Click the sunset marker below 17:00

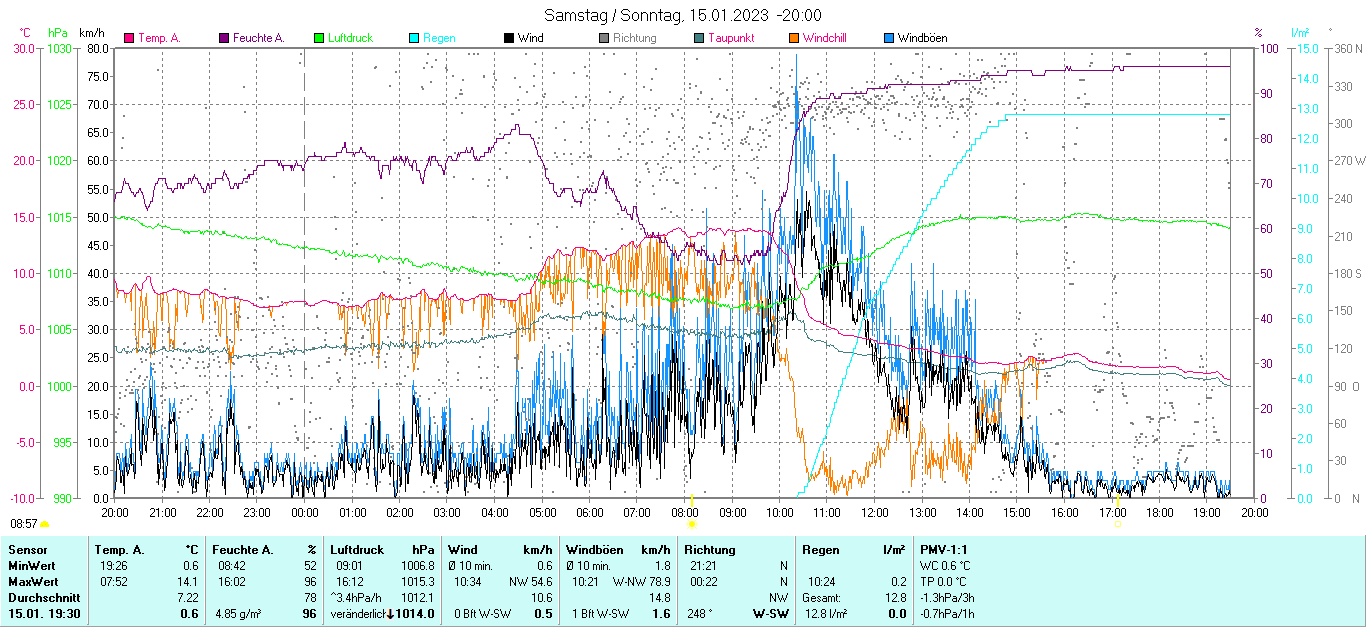point(1118,523)
